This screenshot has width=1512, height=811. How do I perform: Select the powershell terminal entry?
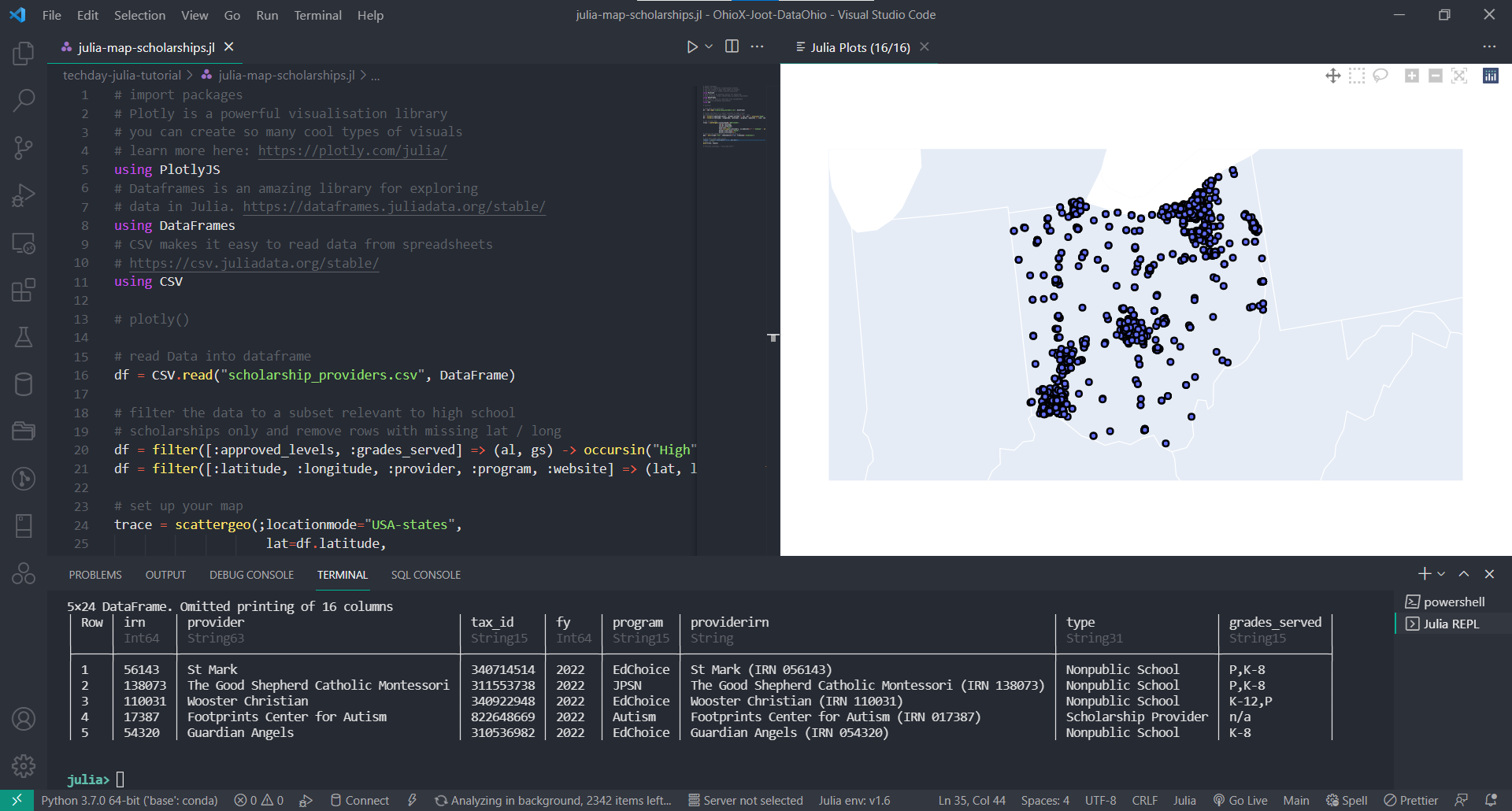(1453, 602)
